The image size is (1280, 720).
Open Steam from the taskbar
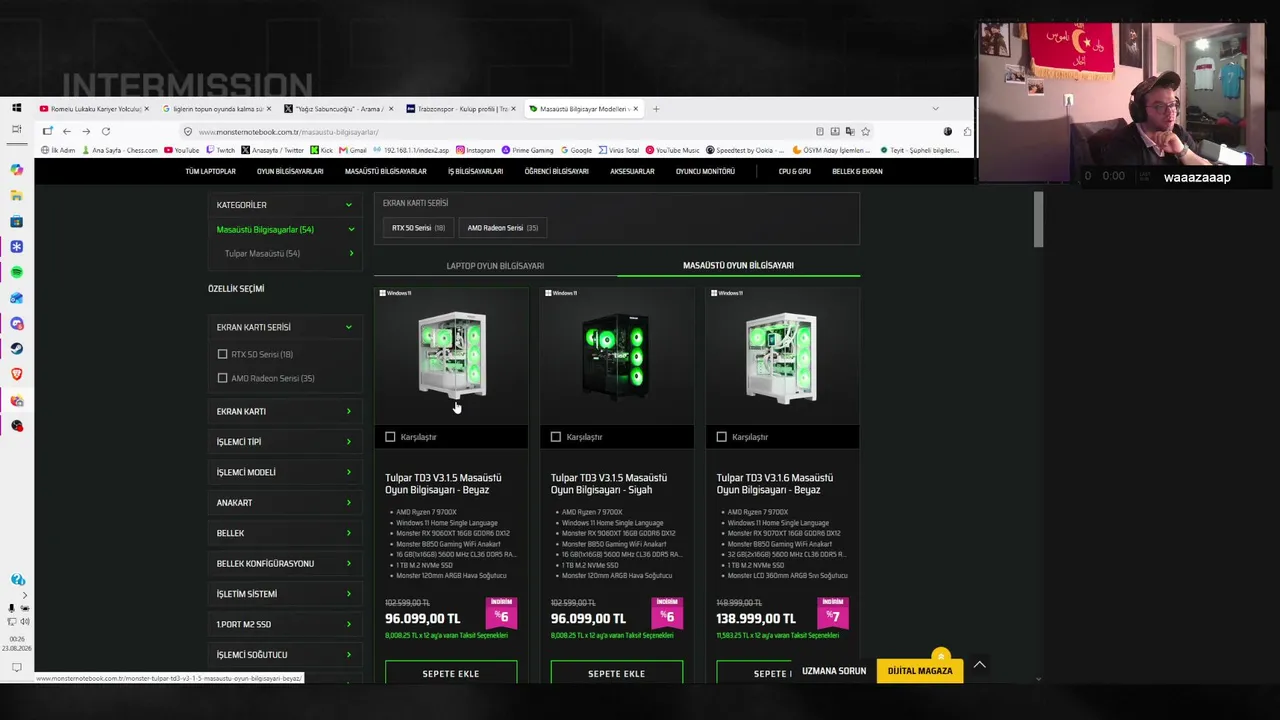point(17,349)
